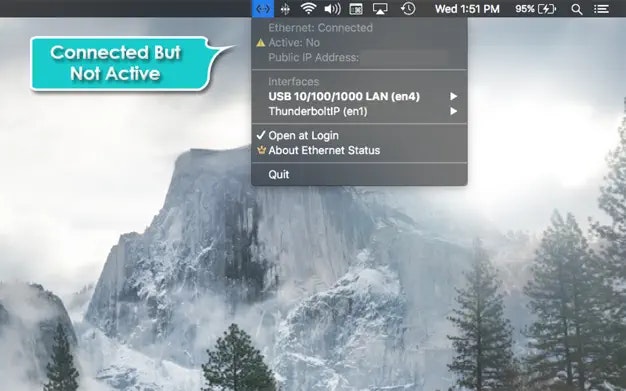Open the keyboard input viewer icon

356,9
